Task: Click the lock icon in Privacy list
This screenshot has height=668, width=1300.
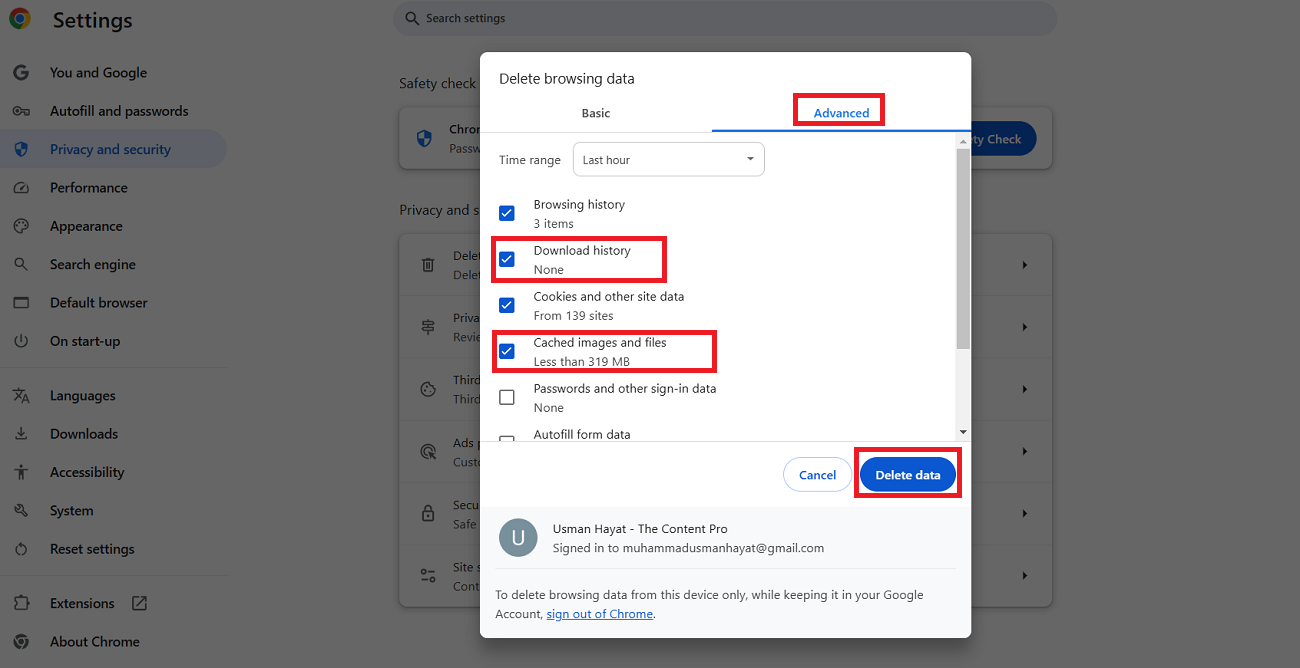Action: tap(428, 513)
